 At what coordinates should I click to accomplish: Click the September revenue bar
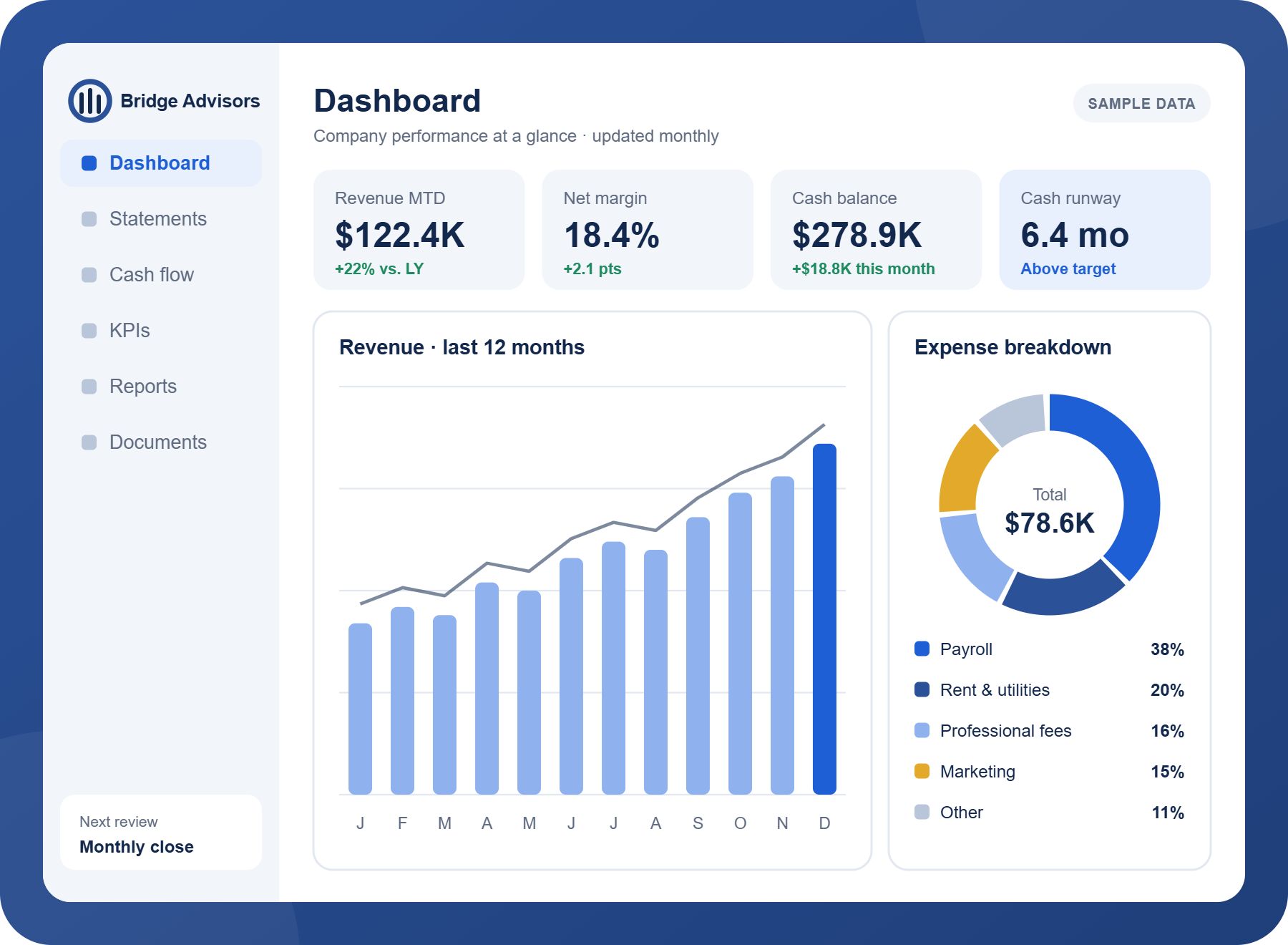click(x=698, y=656)
